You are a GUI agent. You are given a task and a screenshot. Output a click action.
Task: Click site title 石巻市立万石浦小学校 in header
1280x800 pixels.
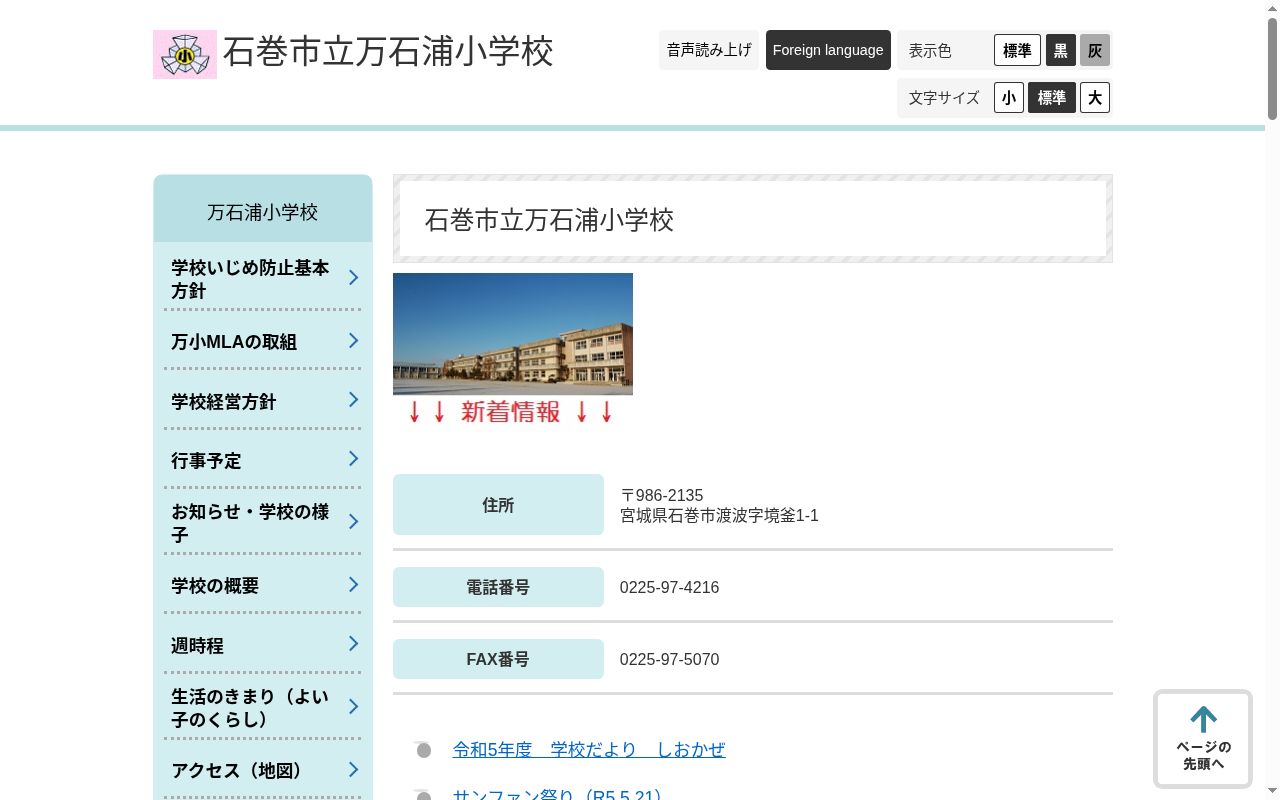[388, 52]
